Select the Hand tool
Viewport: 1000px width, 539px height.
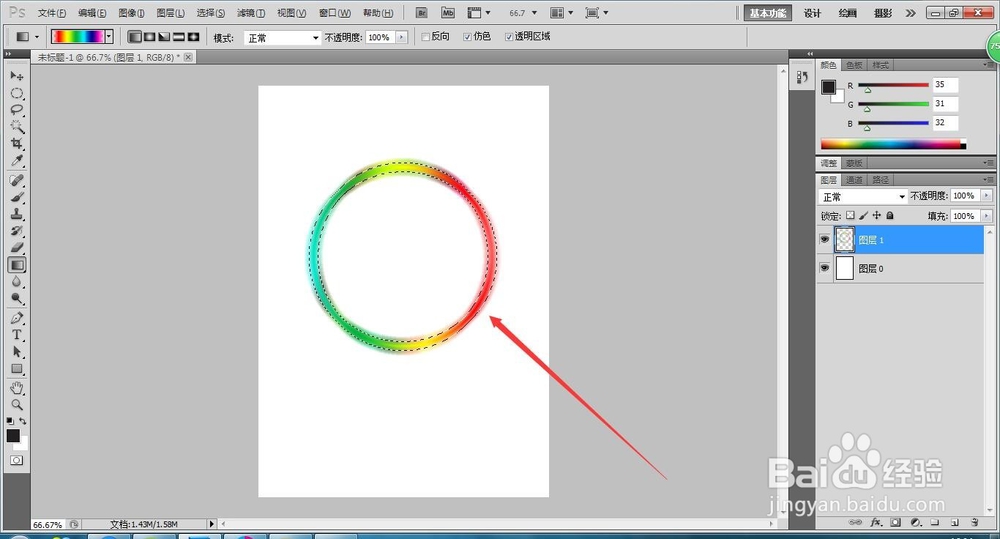pyautogui.click(x=17, y=388)
